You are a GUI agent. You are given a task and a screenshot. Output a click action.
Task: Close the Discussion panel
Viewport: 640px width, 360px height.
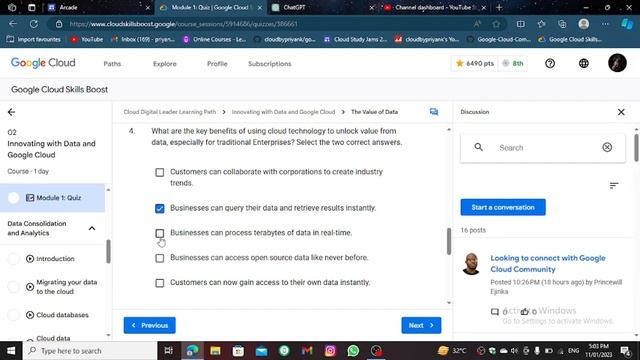(621, 112)
